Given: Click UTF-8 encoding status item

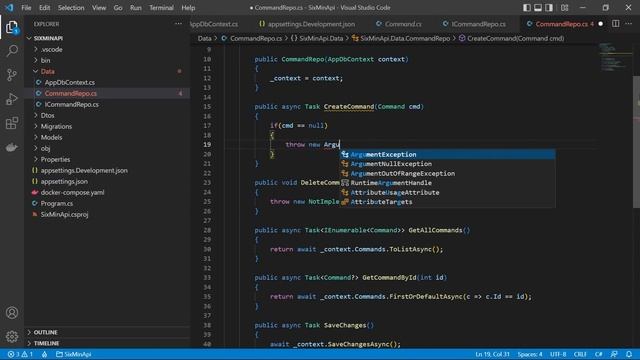Looking at the screenshot, I should tap(558, 354).
